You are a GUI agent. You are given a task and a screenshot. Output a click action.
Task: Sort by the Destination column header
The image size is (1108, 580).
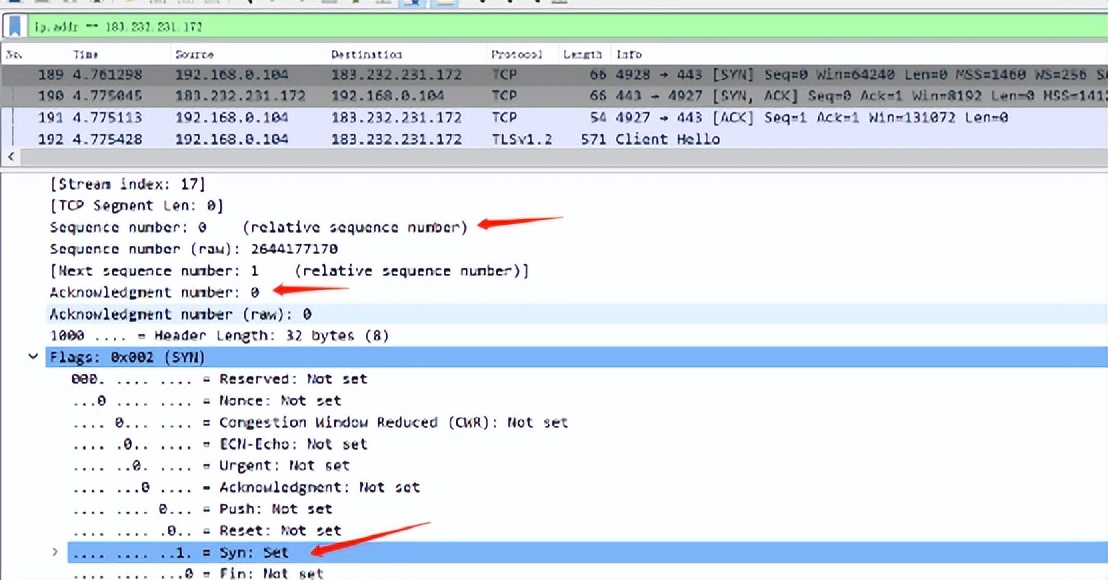point(367,54)
